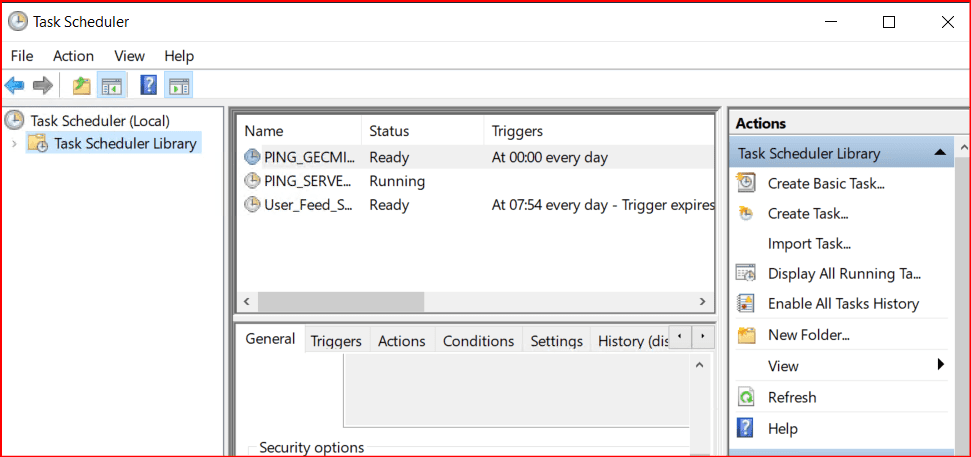This screenshot has height=457, width=971.
Task: Toggle the Show/Hide Console Tree icon
Action: coord(111,86)
